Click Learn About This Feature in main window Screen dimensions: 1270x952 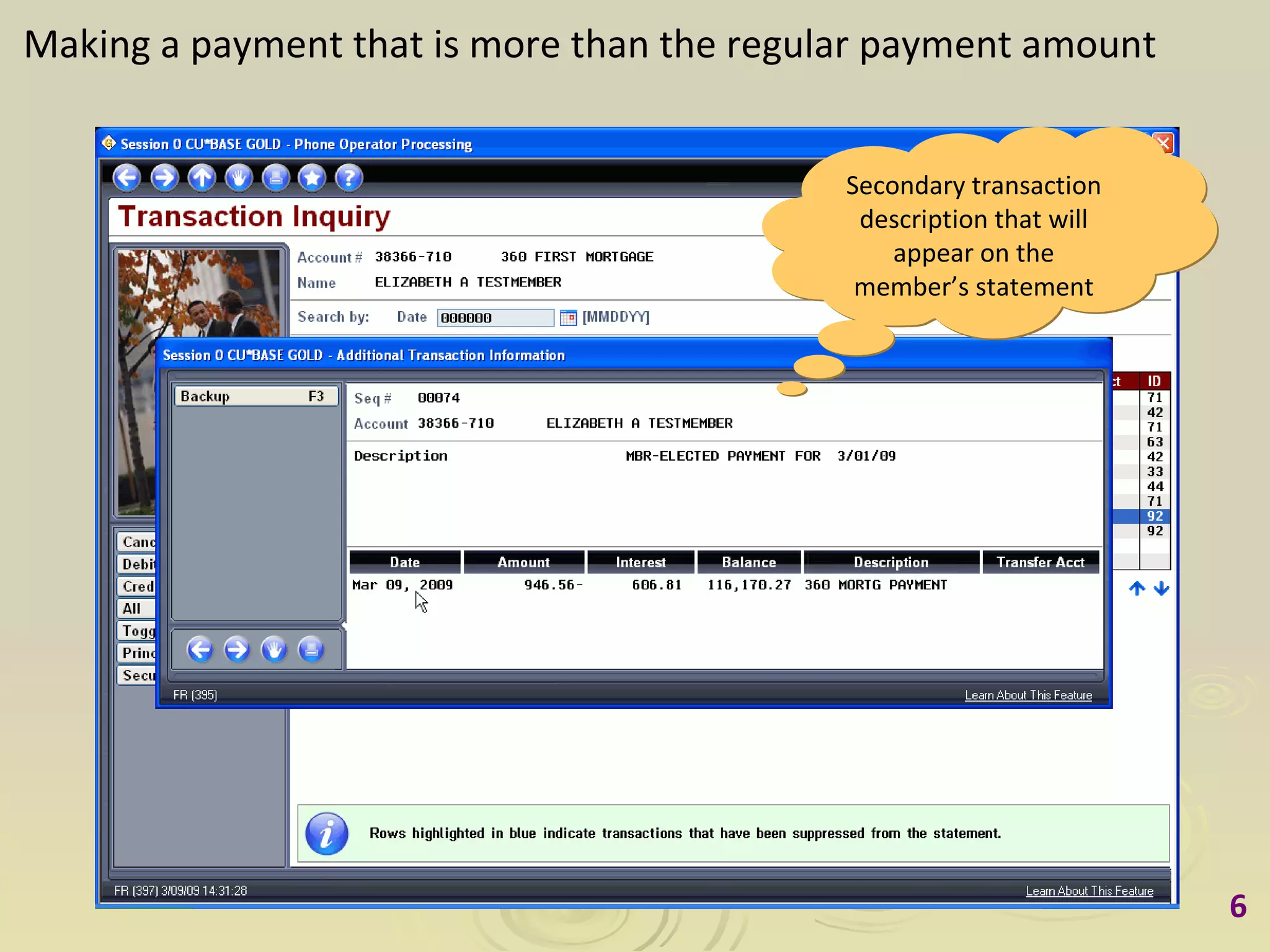[x=1090, y=891]
